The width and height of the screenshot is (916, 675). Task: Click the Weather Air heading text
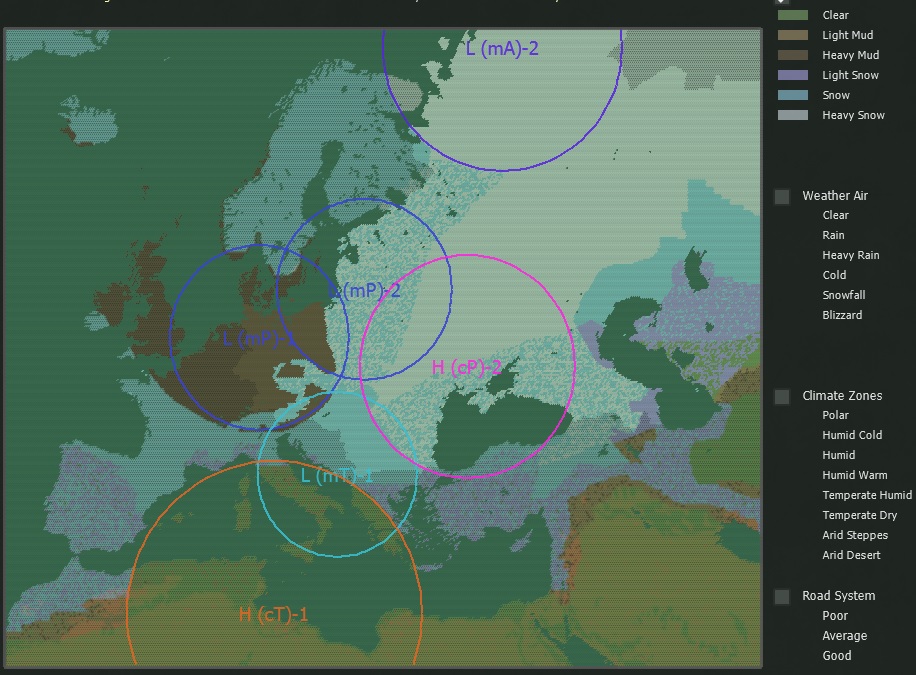click(x=835, y=196)
